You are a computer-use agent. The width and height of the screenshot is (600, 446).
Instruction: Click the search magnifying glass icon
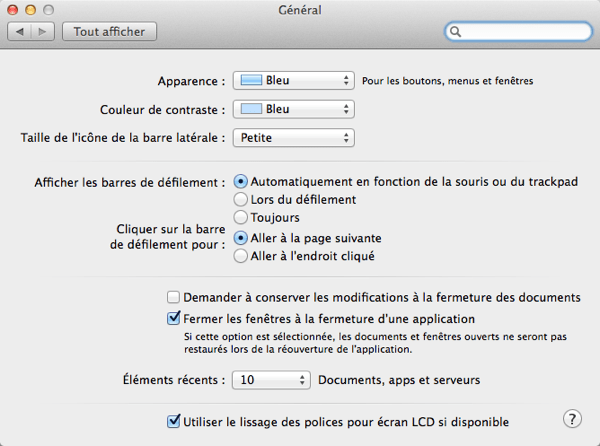pos(456,32)
